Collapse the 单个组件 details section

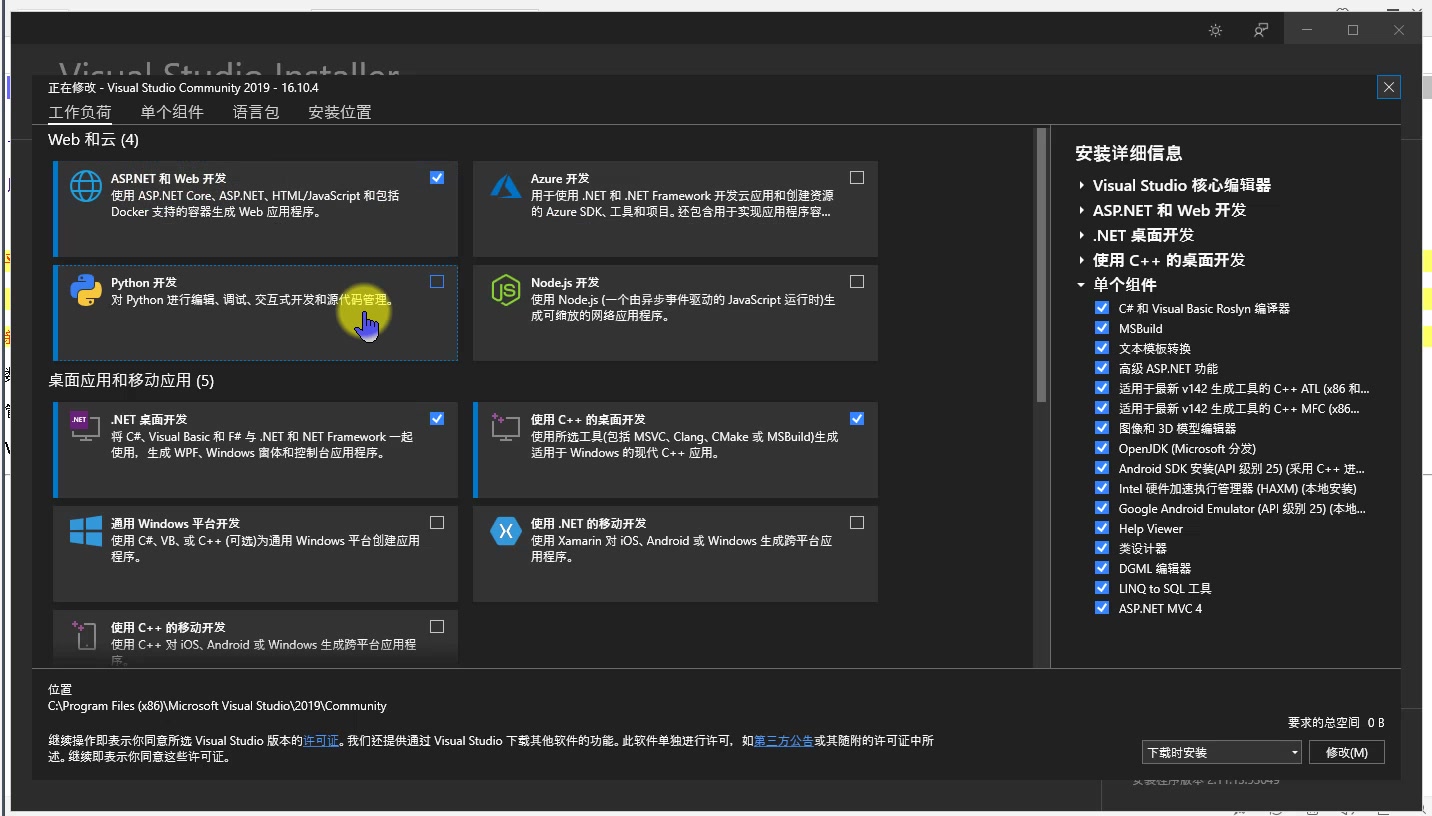point(1081,285)
